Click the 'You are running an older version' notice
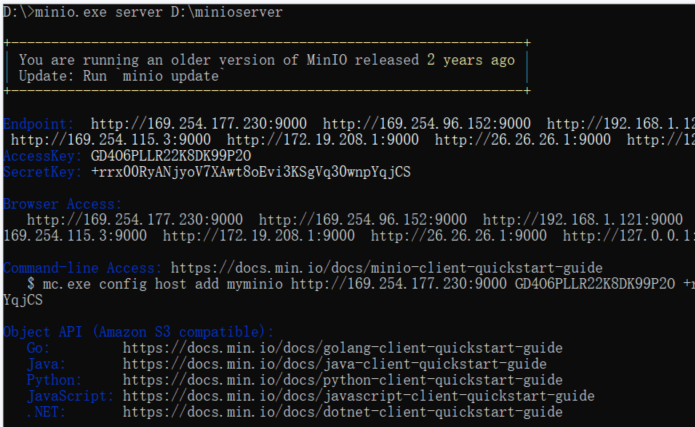The width and height of the screenshot is (695, 427). tap(267, 60)
